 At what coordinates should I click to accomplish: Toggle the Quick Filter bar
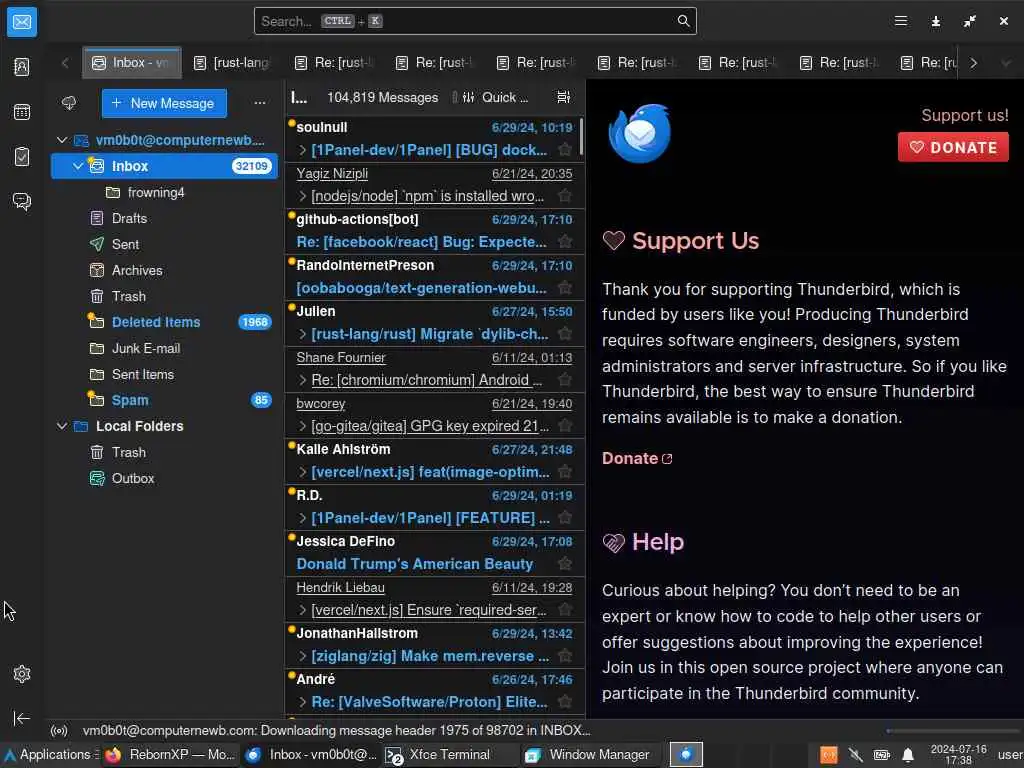pos(496,97)
